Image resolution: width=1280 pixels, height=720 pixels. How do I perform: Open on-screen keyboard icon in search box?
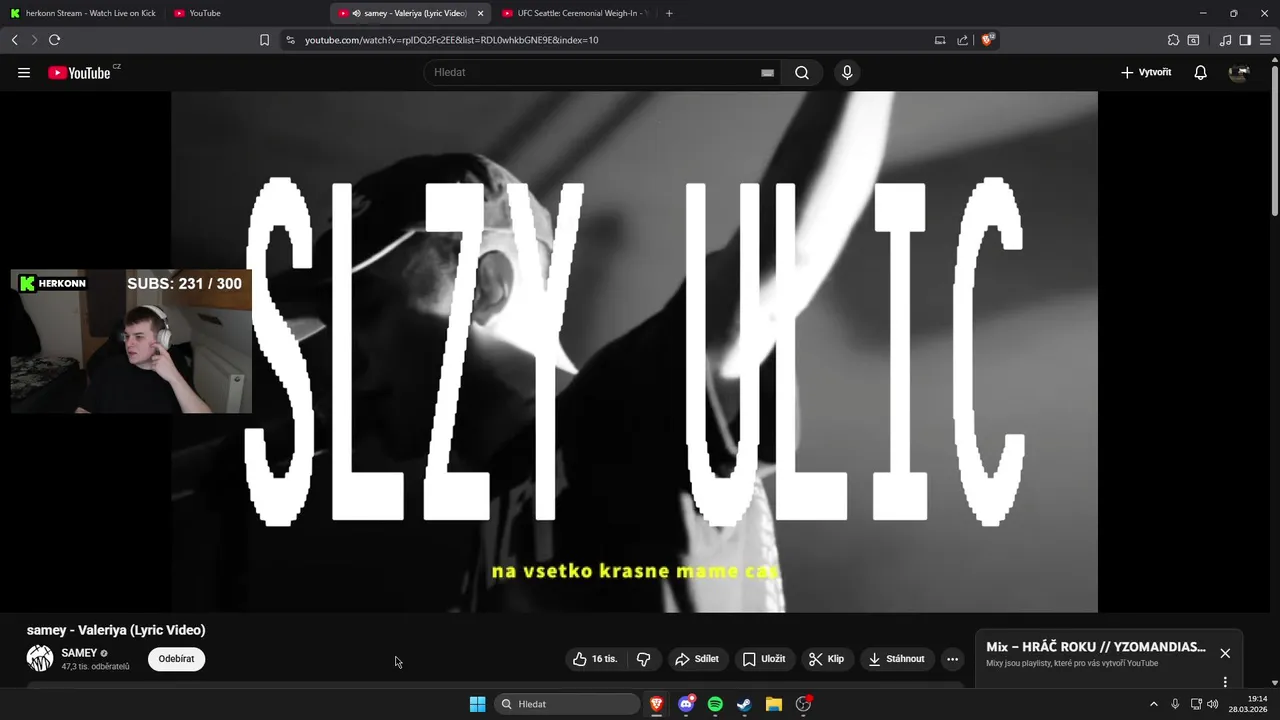[767, 73]
